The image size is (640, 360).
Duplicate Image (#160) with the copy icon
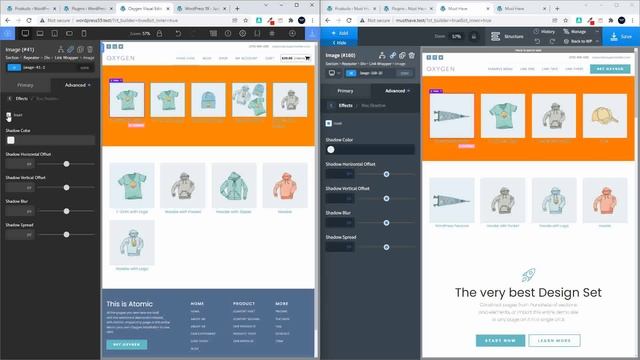click(x=402, y=55)
